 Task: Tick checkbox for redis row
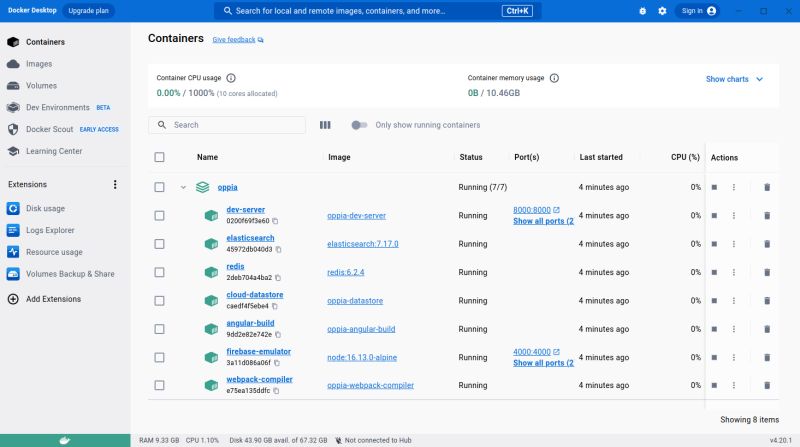point(160,272)
